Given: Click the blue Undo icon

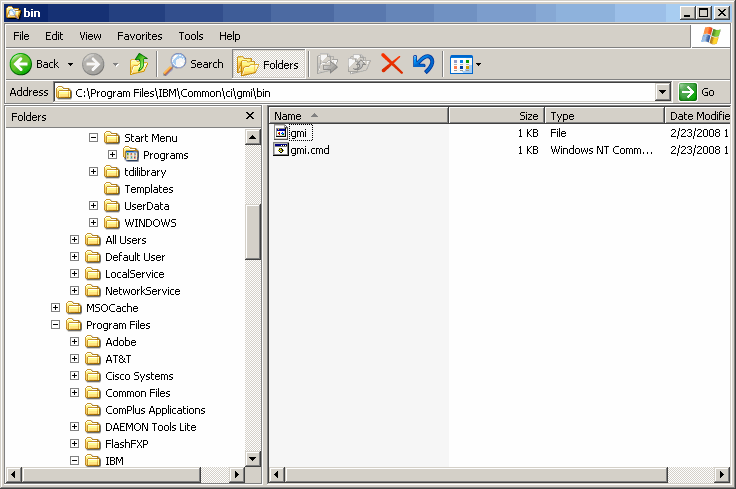Looking at the screenshot, I should (x=423, y=64).
